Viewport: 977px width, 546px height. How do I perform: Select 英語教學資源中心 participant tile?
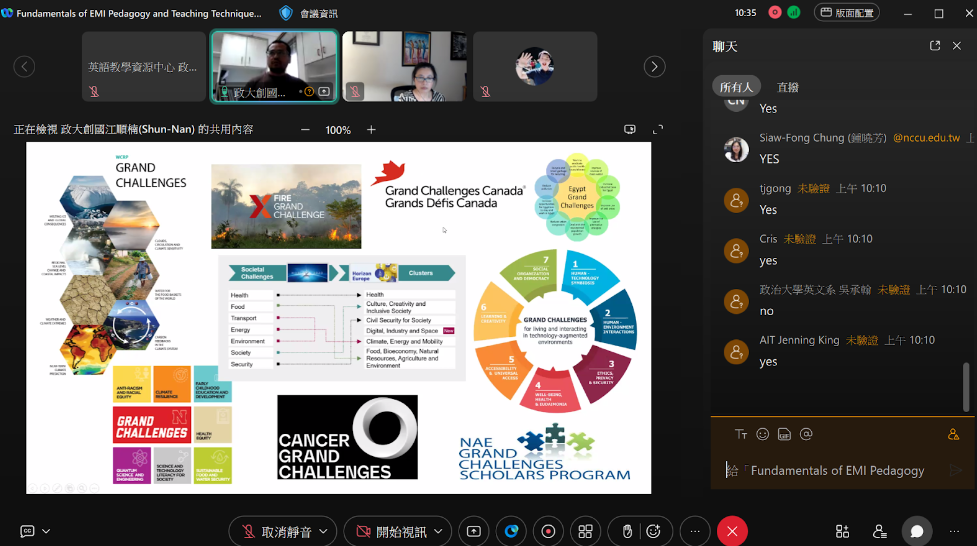pyautogui.click(x=144, y=67)
